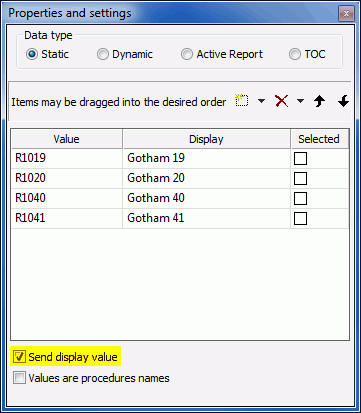
Task: Open the Delete dropdown arrow
Action: click(x=300, y=101)
